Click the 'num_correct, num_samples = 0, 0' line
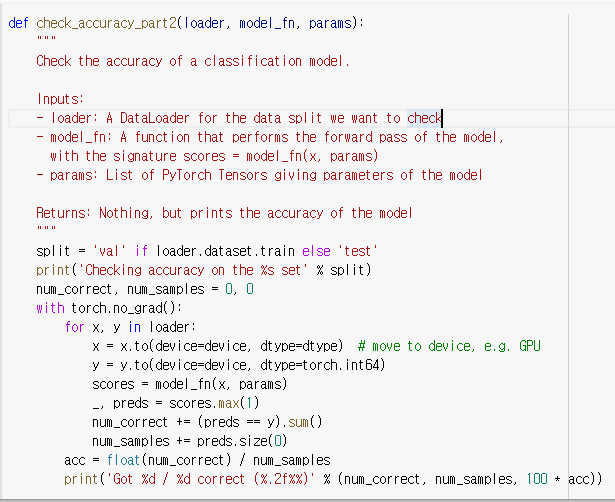 click(x=145, y=289)
